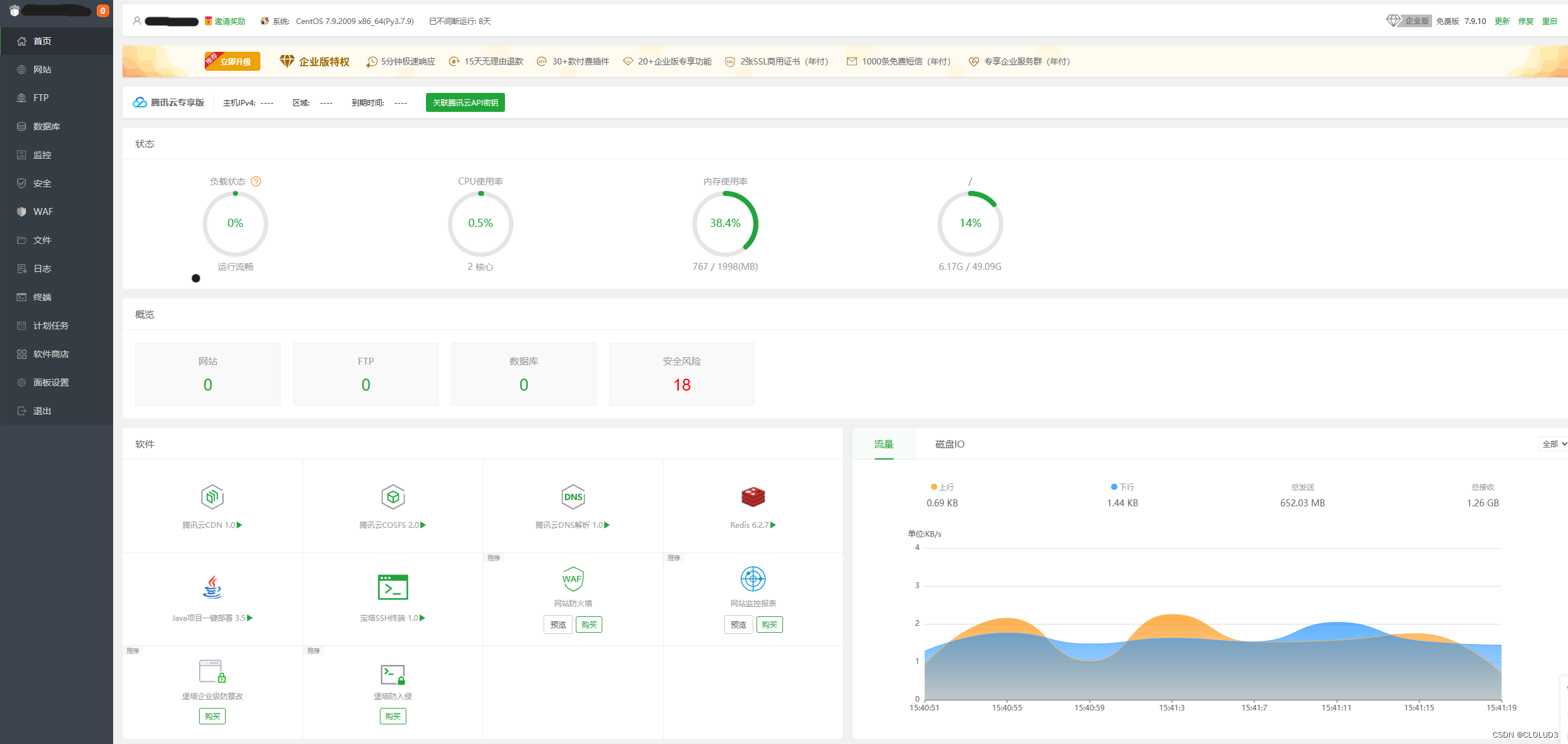The width and height of the screenshot is (1568, 744).
Task: Open 软件商店 in the sidebar
Action: click(51, 354)
